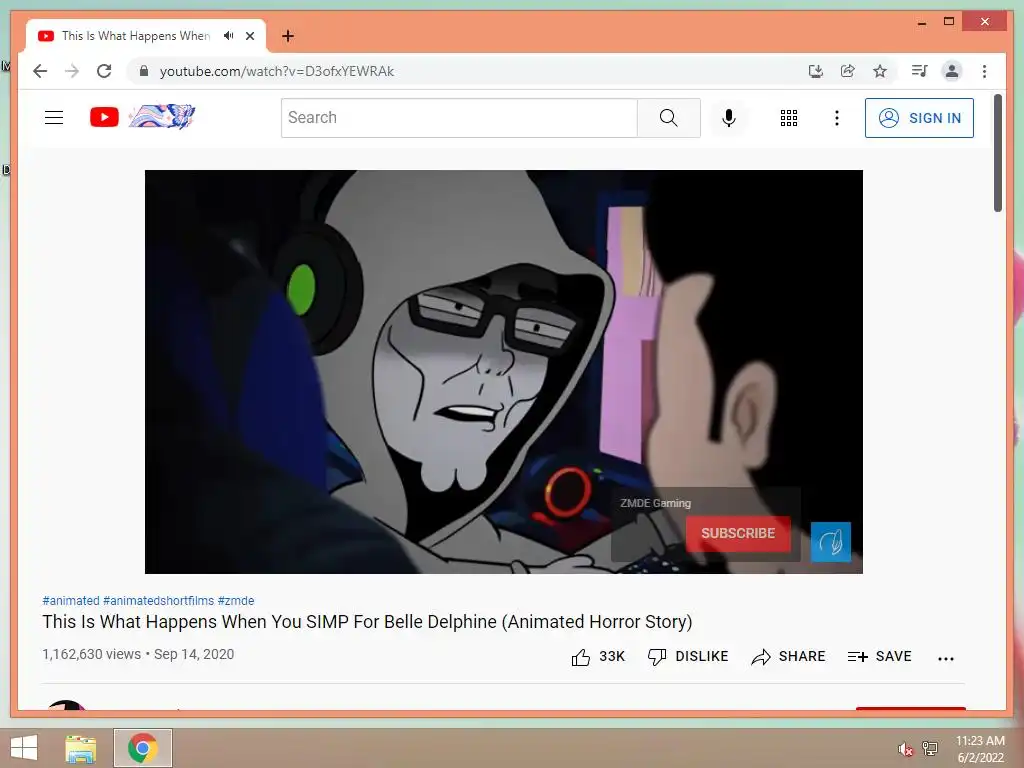Click the page vertical scrollbar thumb
1024x768 pixels.
pyautogui.click(x=997, y=153)
